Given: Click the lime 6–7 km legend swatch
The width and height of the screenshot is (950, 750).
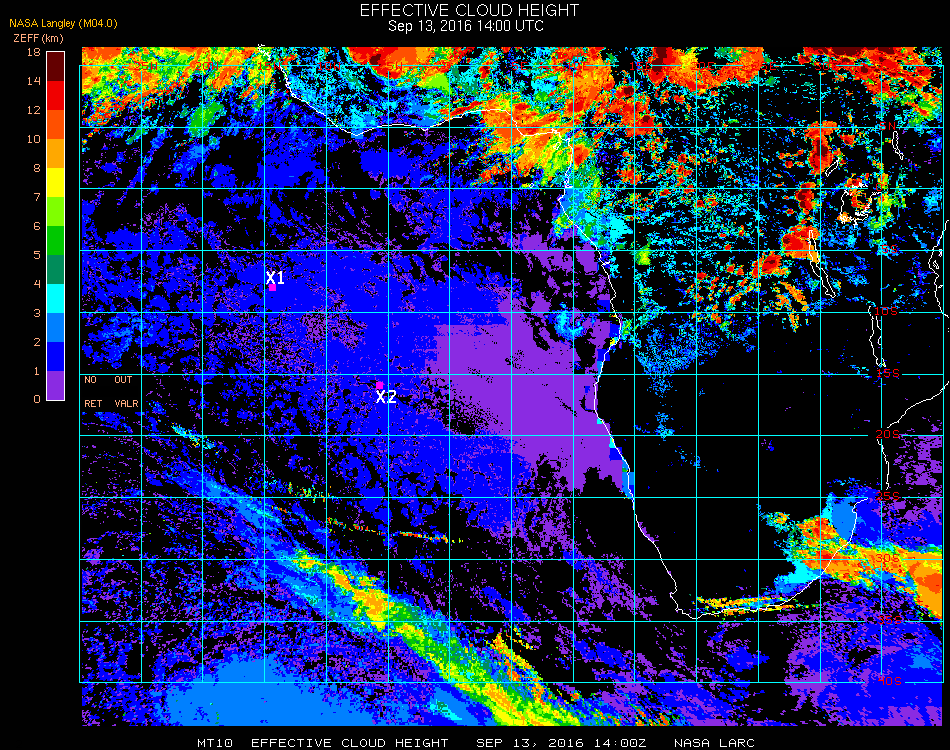Looking at the screenshot, I should click(55, 212).
